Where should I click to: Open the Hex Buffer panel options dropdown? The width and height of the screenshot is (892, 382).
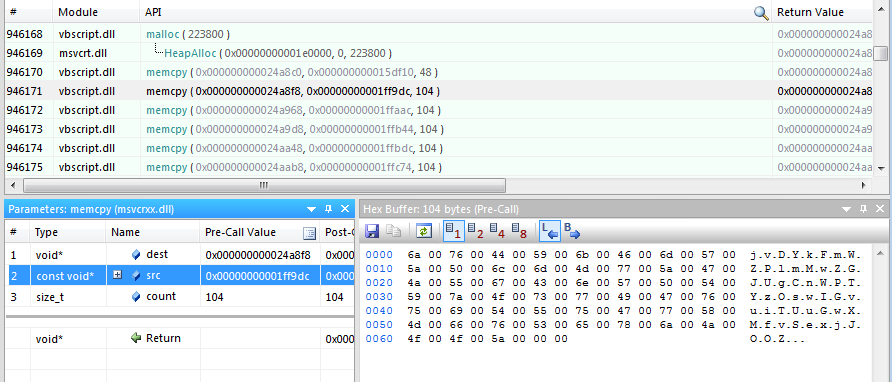pos(846,210)
